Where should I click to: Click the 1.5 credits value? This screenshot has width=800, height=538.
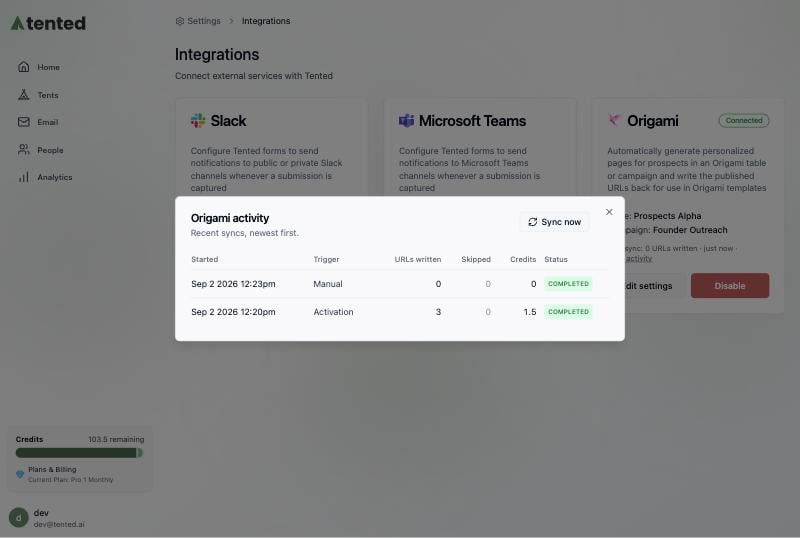(530, 312)
